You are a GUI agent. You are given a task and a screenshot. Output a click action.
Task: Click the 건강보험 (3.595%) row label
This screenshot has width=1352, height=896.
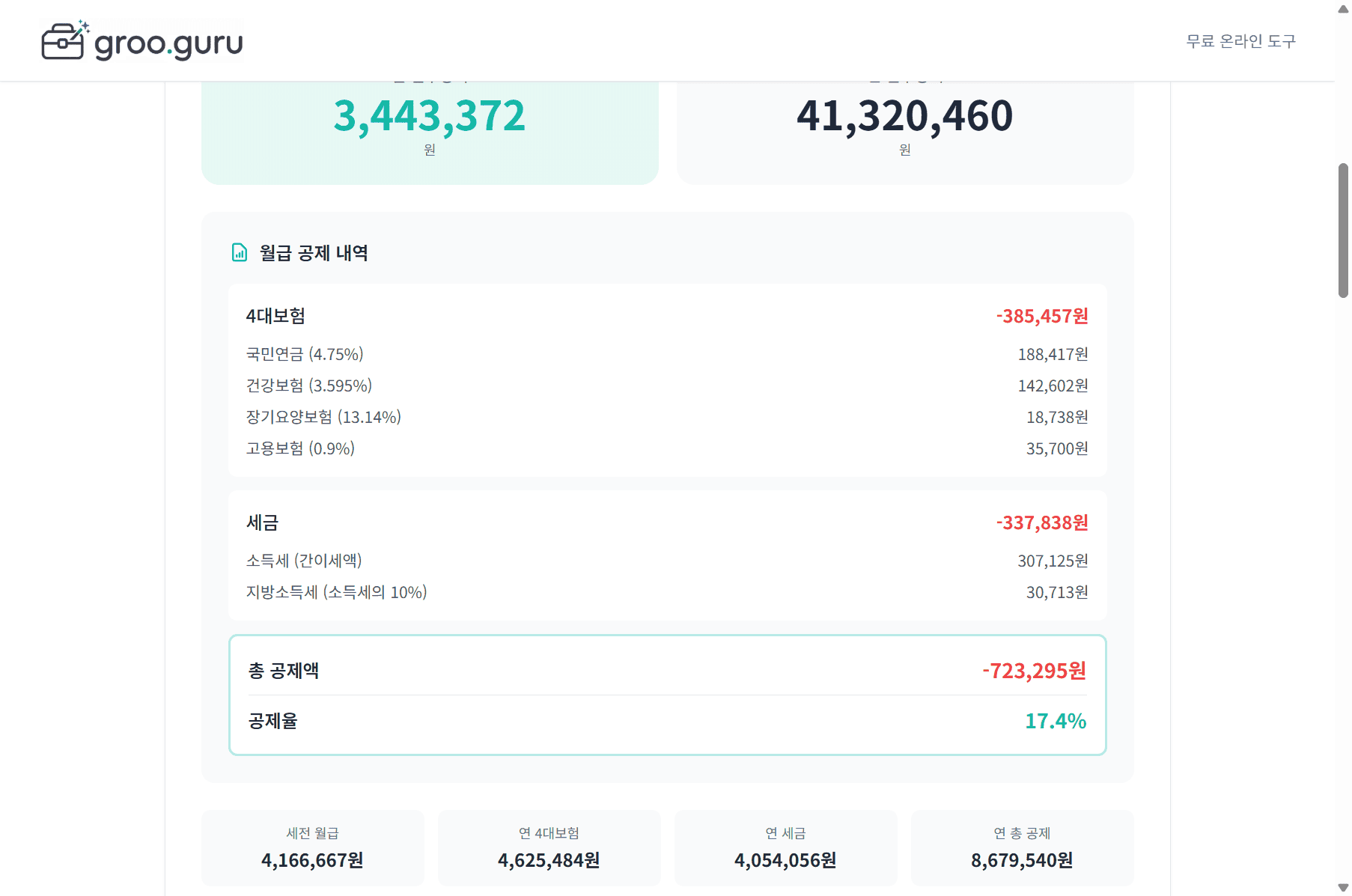pos(309,385)
